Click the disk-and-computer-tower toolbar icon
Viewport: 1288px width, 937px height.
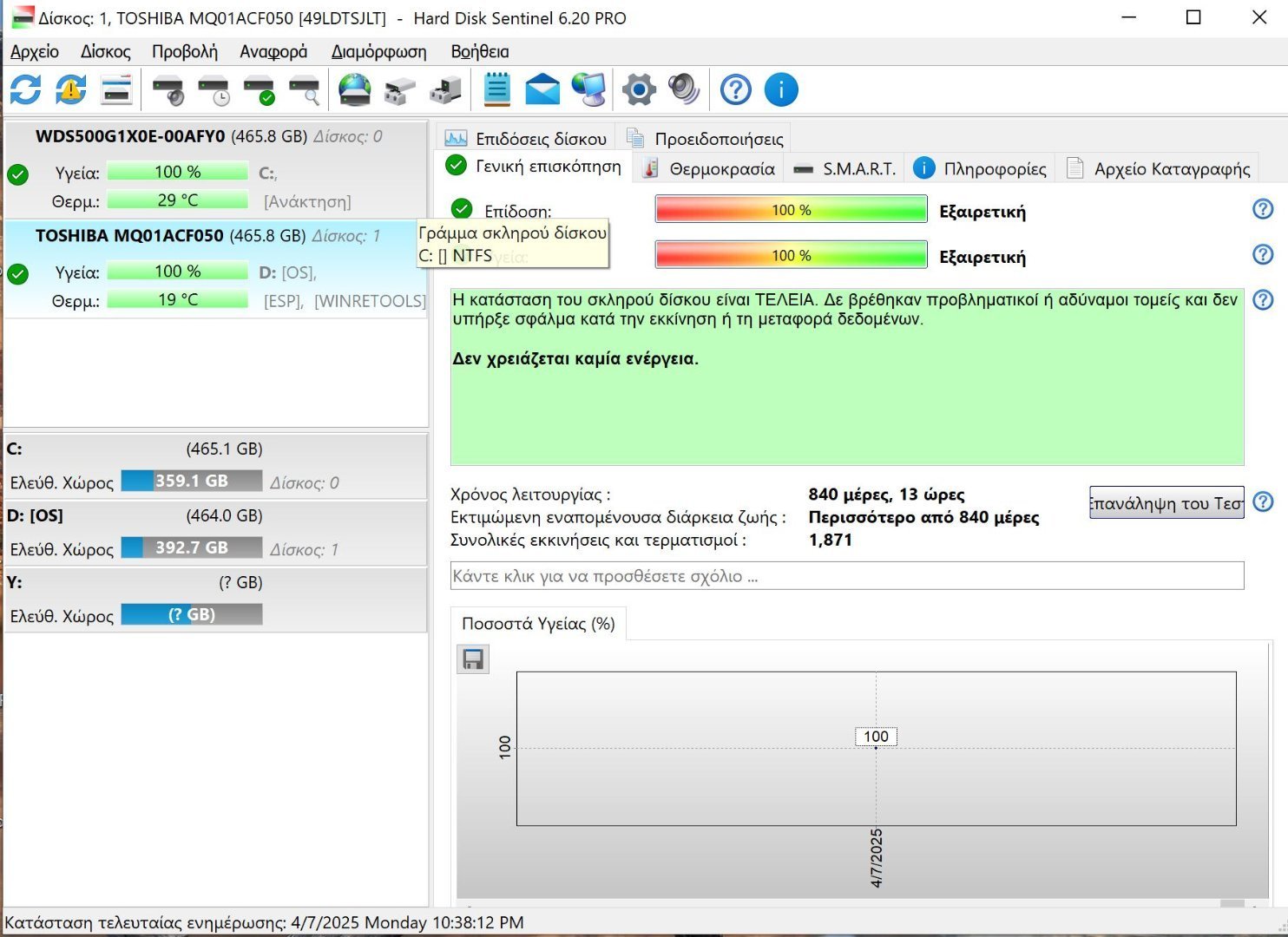tap(445, 89)
